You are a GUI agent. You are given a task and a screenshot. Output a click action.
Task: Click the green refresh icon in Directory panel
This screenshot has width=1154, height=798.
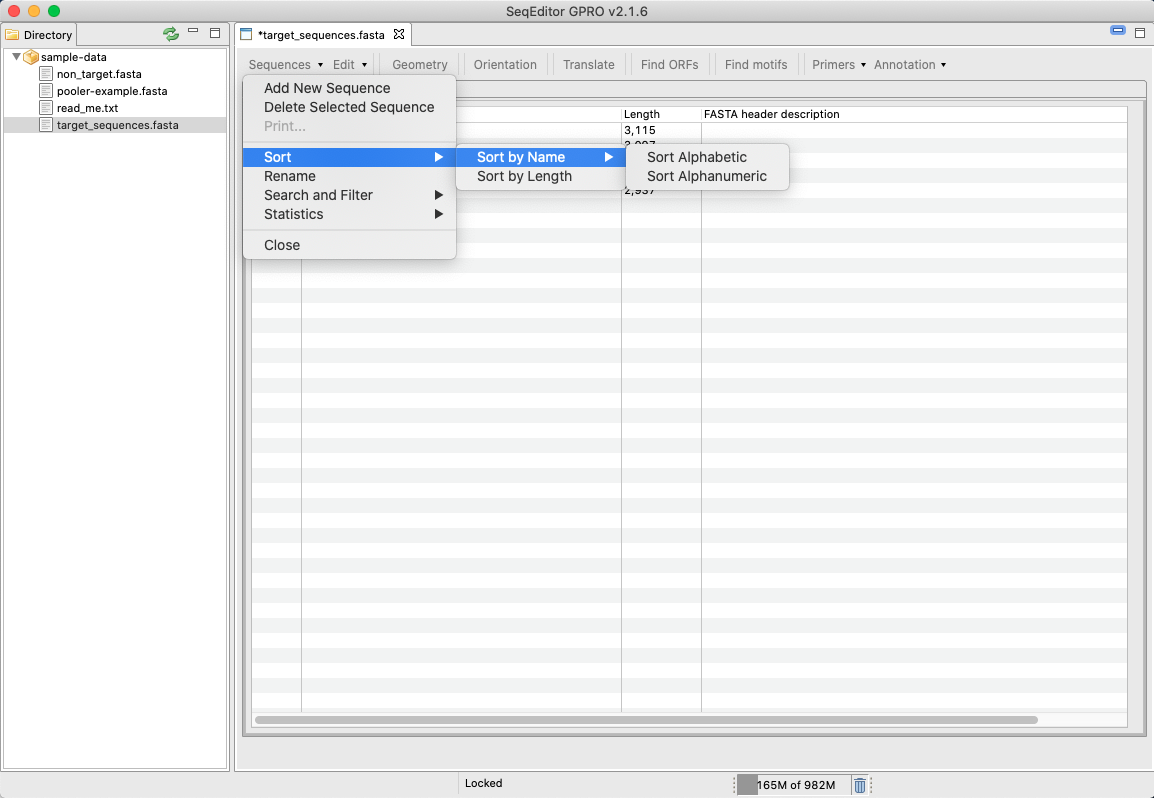click(171, 34)
